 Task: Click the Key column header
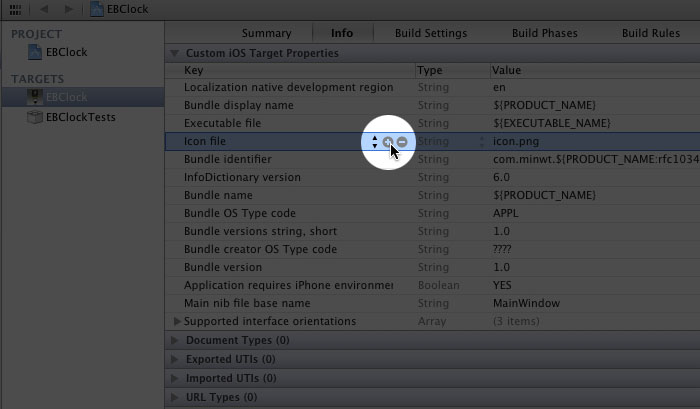(x=194, y=70)
